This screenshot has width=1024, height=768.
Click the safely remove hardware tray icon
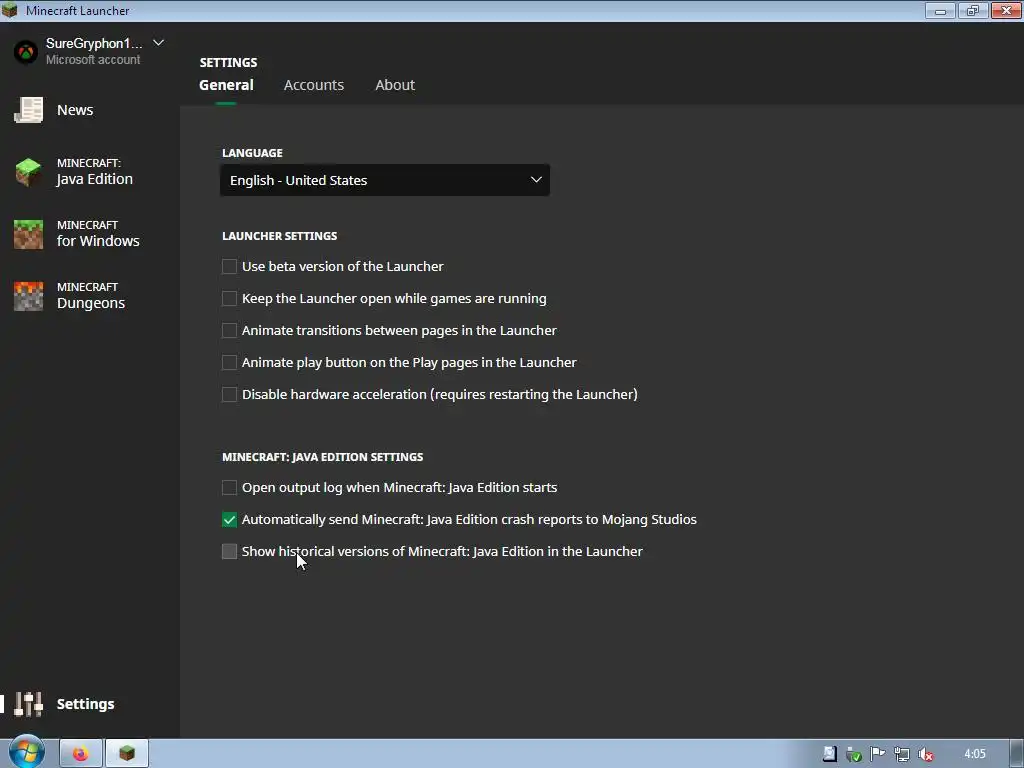(854, 754)
